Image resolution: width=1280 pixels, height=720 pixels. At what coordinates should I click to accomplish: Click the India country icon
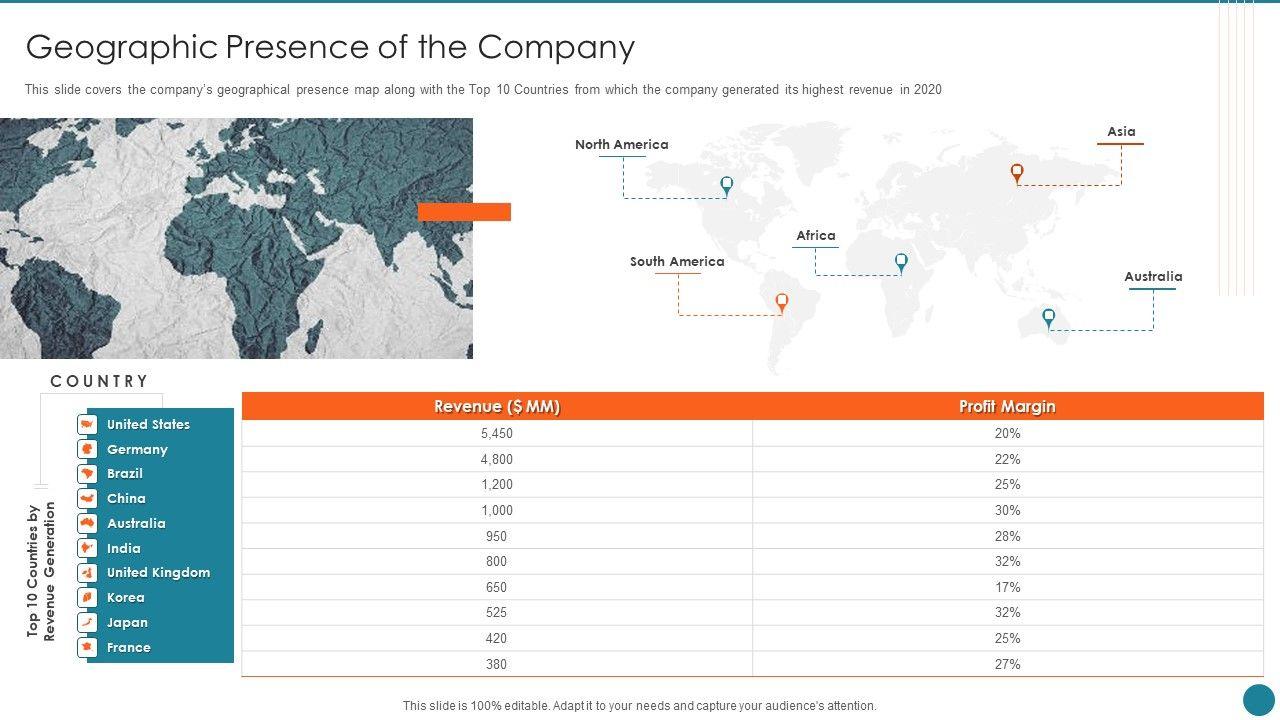tap(87, 548)
